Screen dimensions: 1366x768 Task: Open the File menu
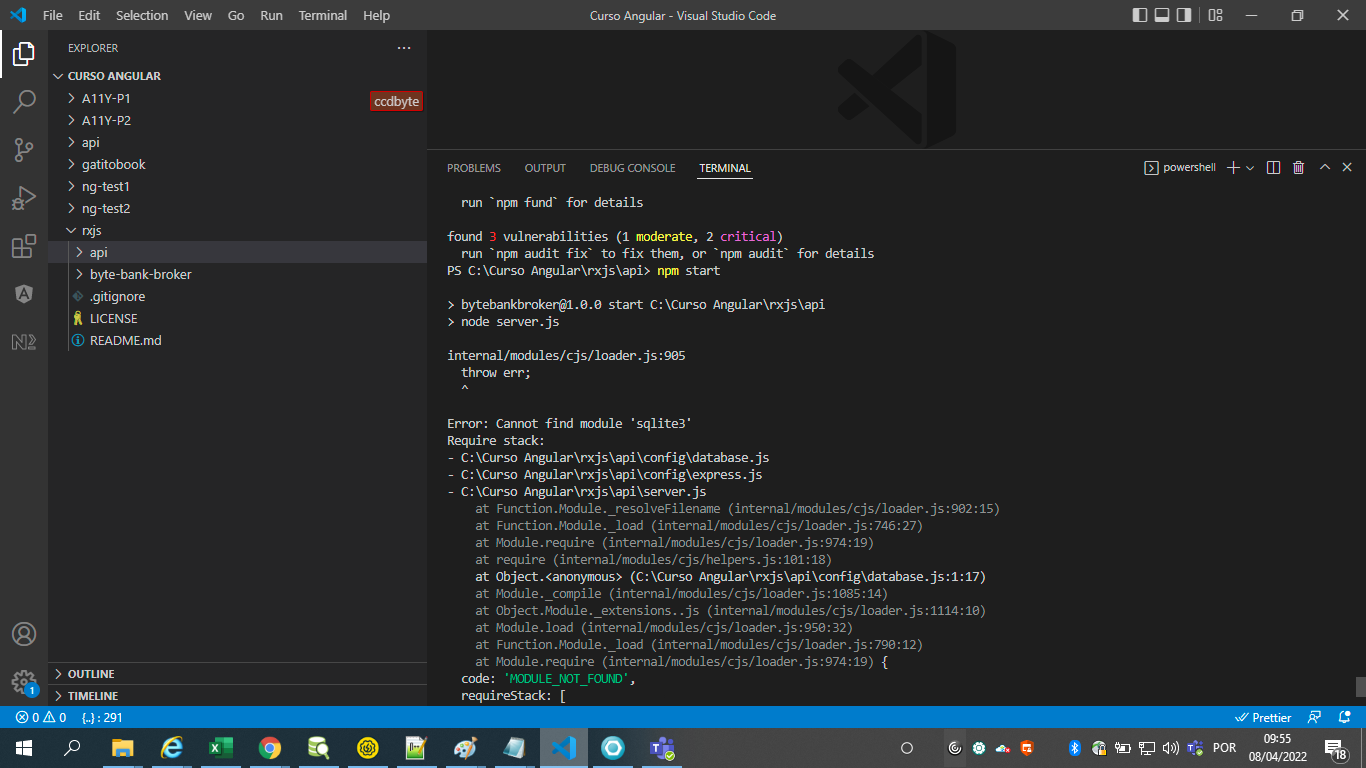tap(53, 15)
